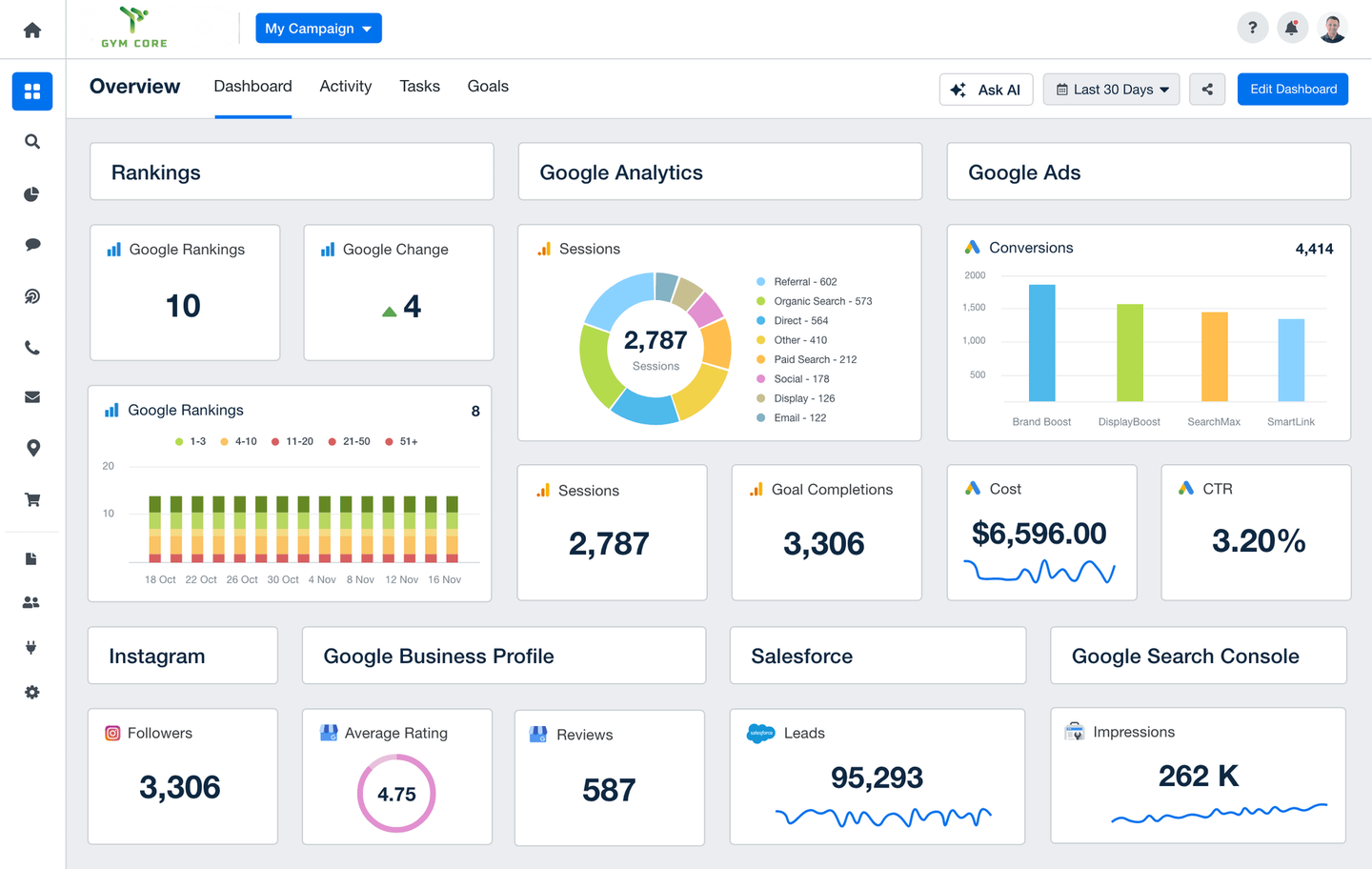1372x869 pixels.
Task: Toggle the 4-10 legend item in rankings chart
Action: point(238,442)
